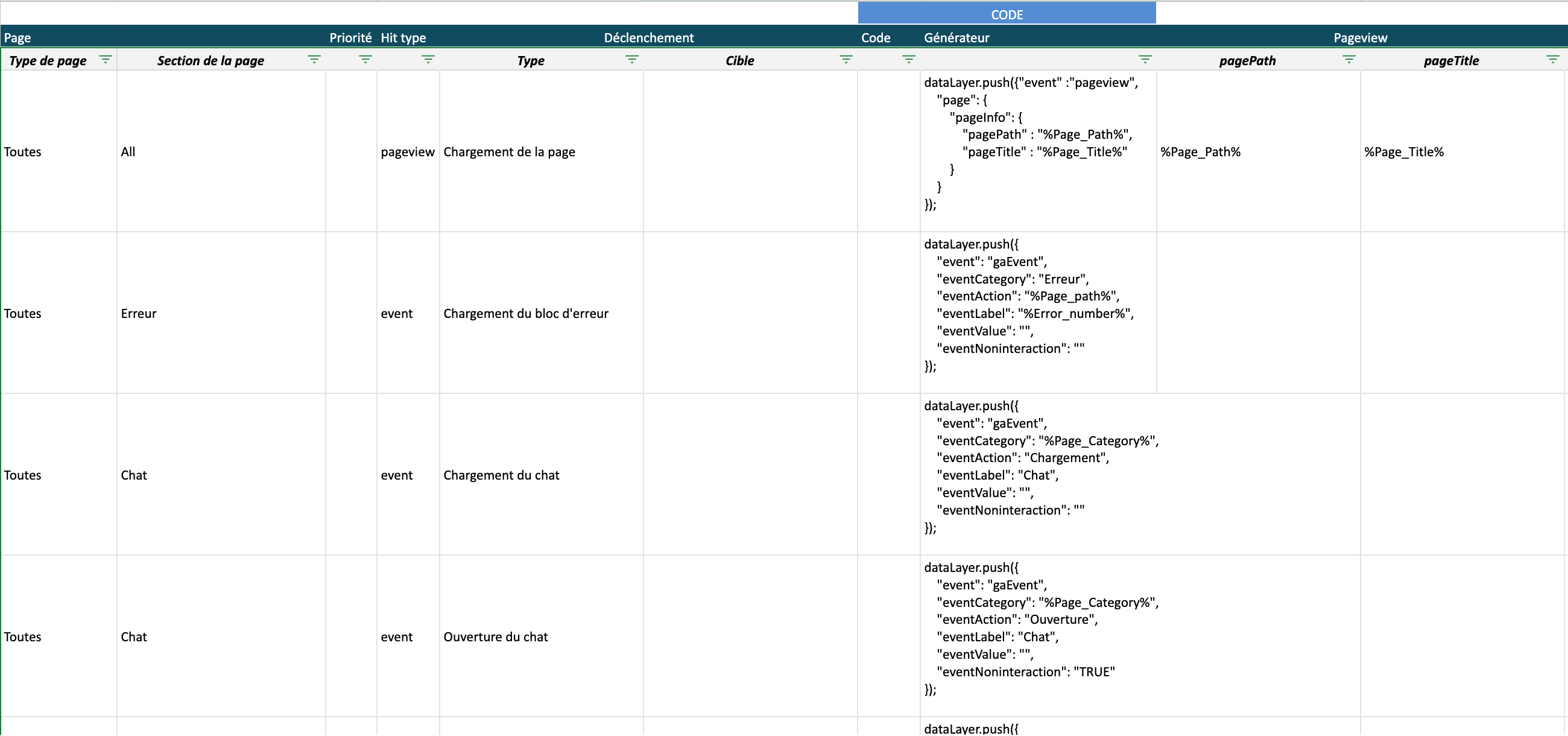1568x736 pixels.
Task: Select the Page header cell
Action: (x=162, y=38)
